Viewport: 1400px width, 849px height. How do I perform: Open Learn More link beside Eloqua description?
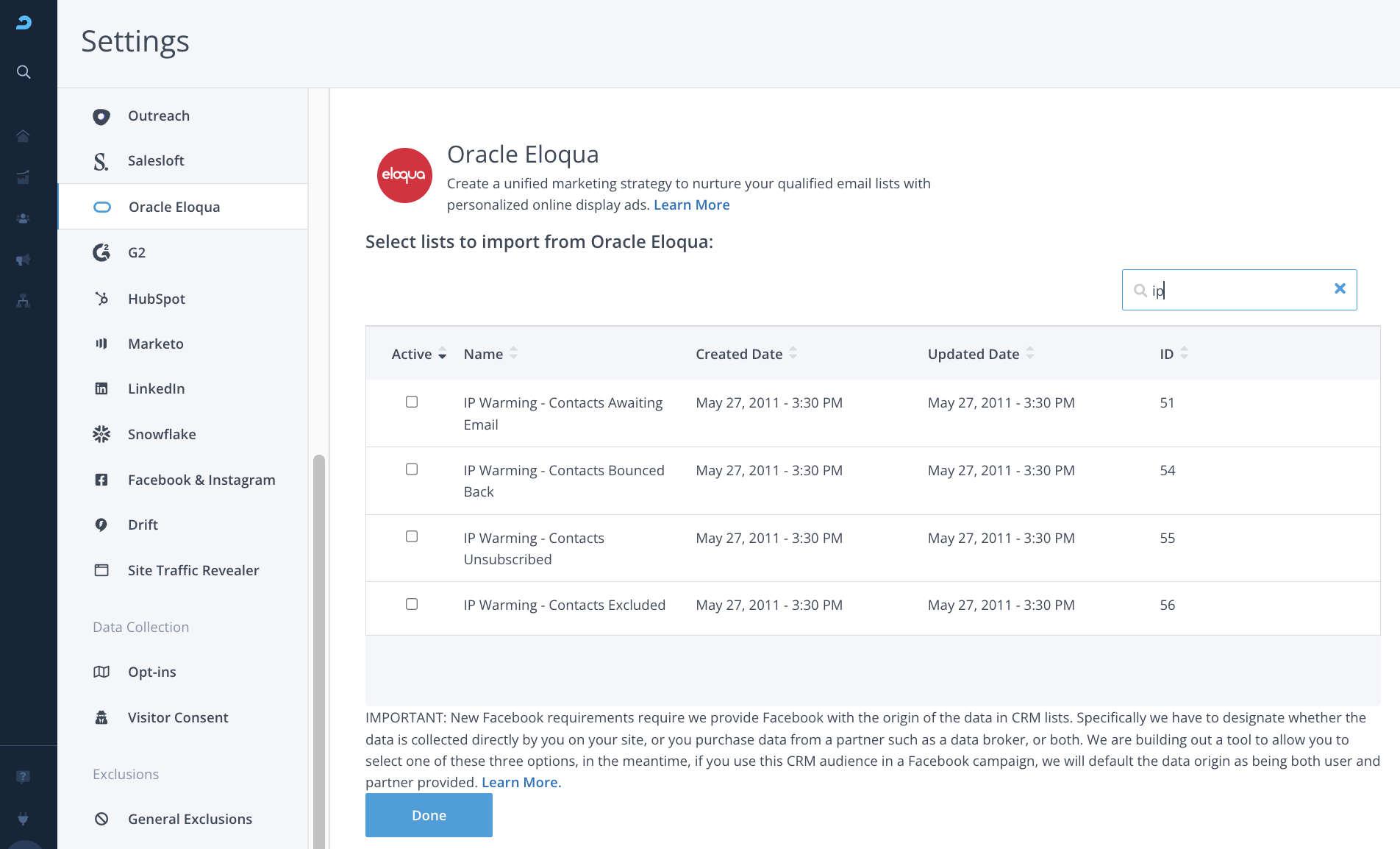pos(691,205)
